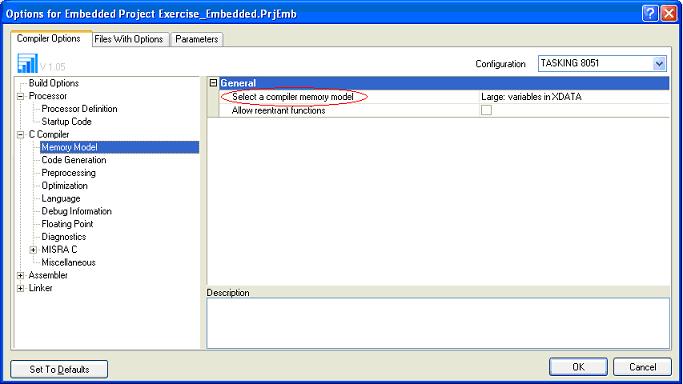Click the Large: variables in XDATA value
The height and width of the screenshot is (384, 683).
point(531,97)
